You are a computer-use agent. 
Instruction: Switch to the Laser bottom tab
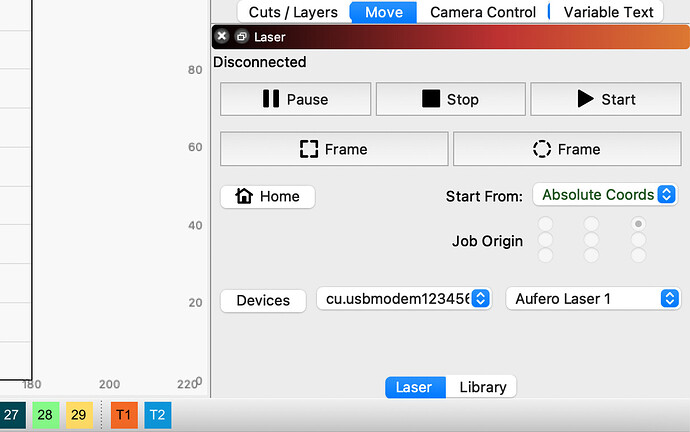tap(415, 387)
